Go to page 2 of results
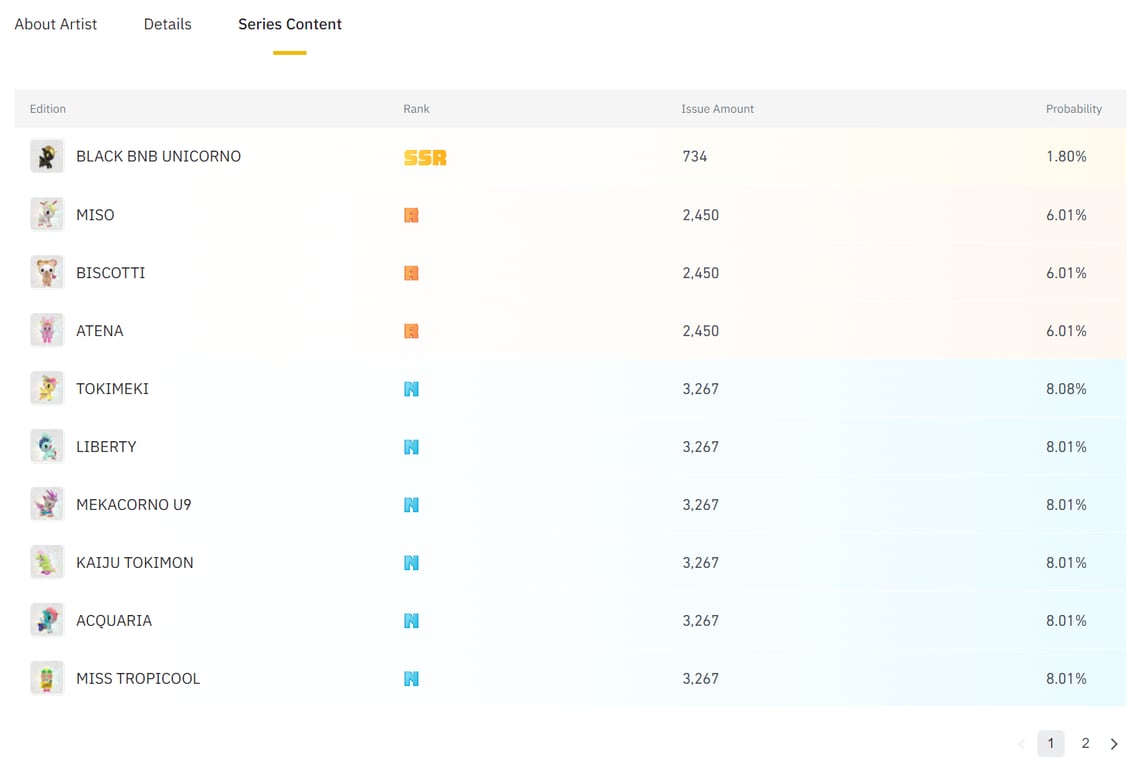This screenshot has height=768, width=1131. pyautogui.click(x=1085, y=743)
